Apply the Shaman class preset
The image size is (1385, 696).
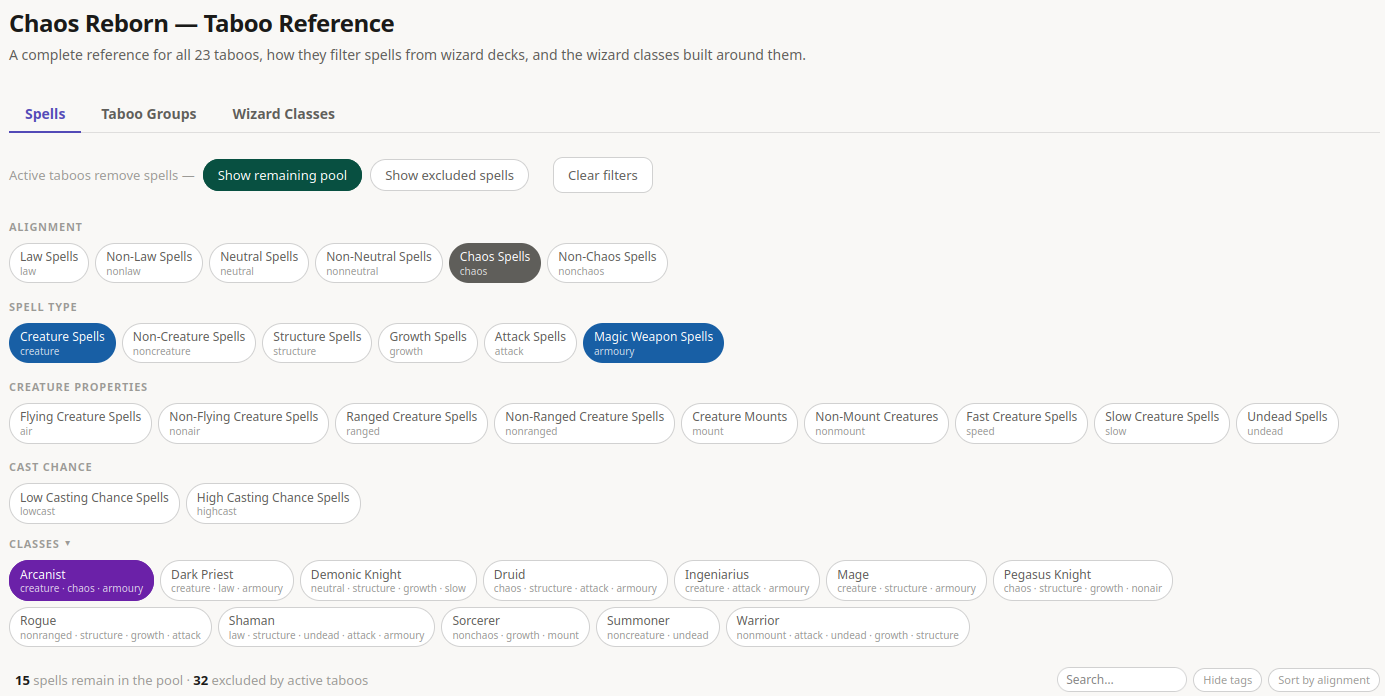pos(326,627)
